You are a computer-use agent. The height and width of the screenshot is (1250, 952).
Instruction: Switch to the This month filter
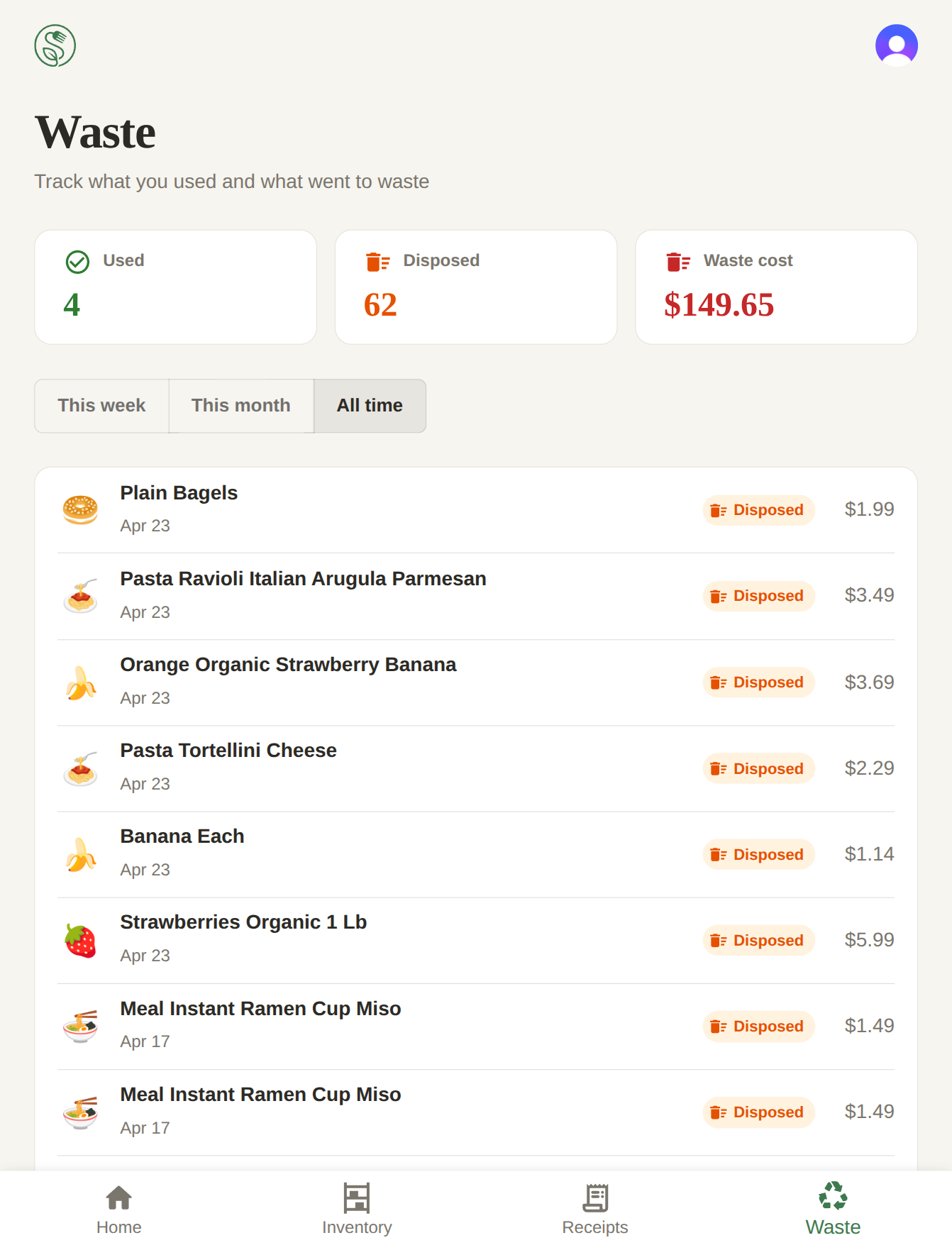(x=241, y=406)
